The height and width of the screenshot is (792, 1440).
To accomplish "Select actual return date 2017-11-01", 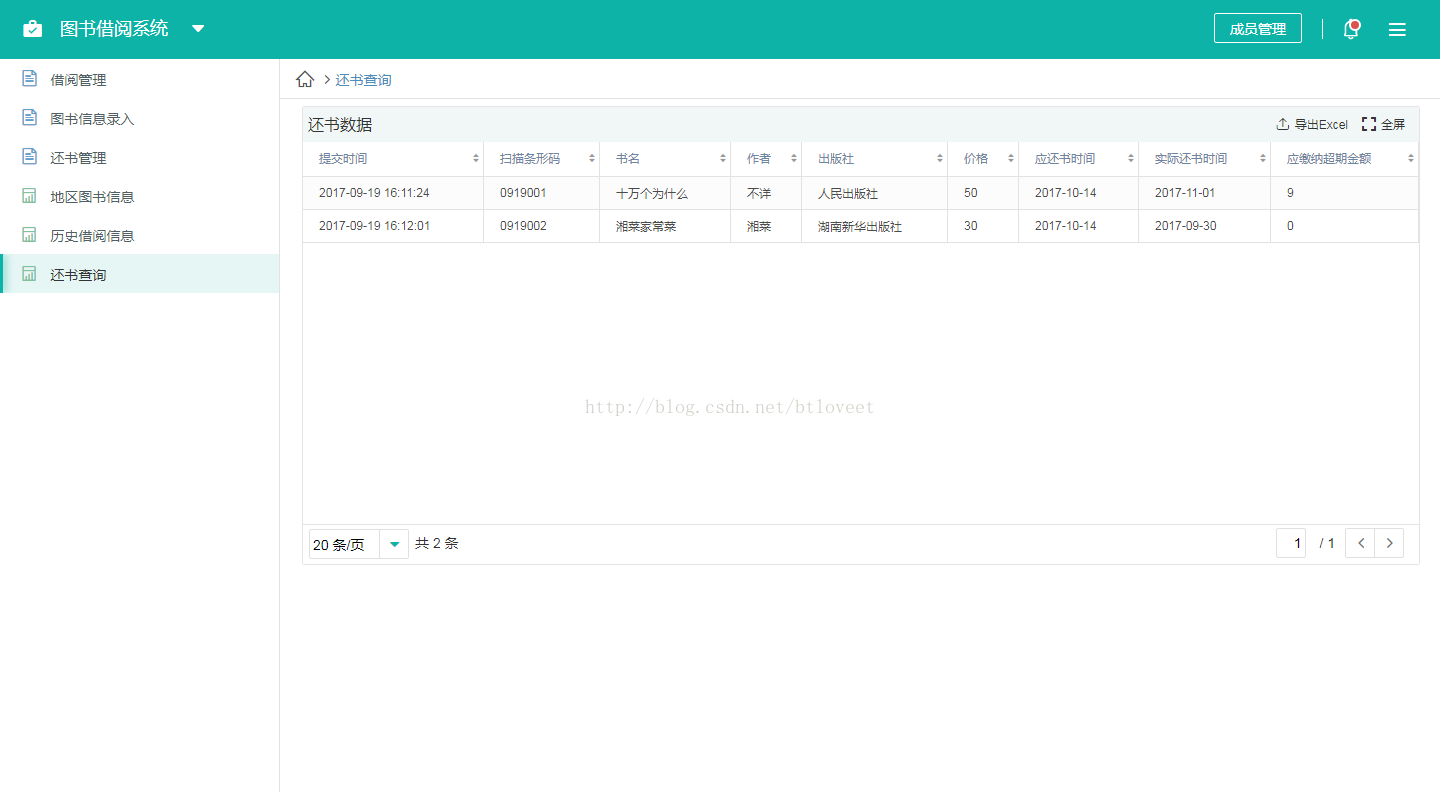I will [x=1205, y=193].
